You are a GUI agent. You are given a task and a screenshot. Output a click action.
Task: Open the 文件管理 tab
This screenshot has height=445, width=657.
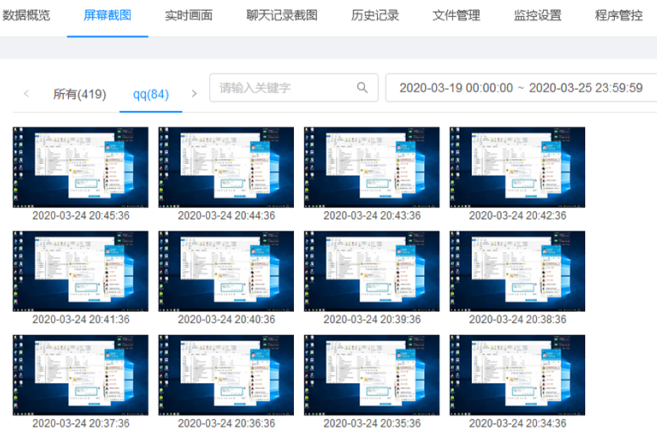[x=456, y=16]
